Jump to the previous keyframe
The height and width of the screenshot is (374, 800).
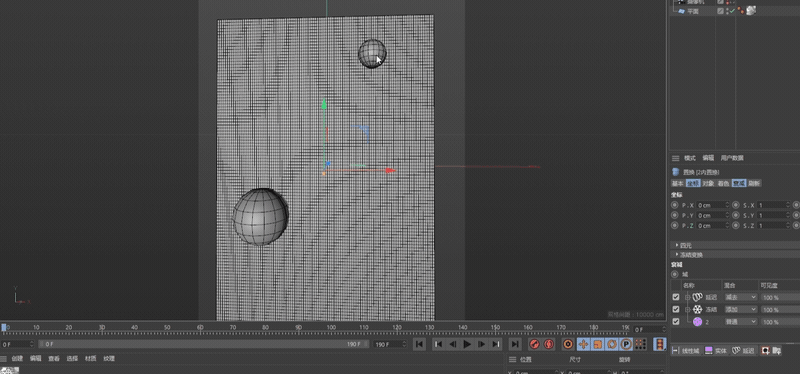pos(438,344)
